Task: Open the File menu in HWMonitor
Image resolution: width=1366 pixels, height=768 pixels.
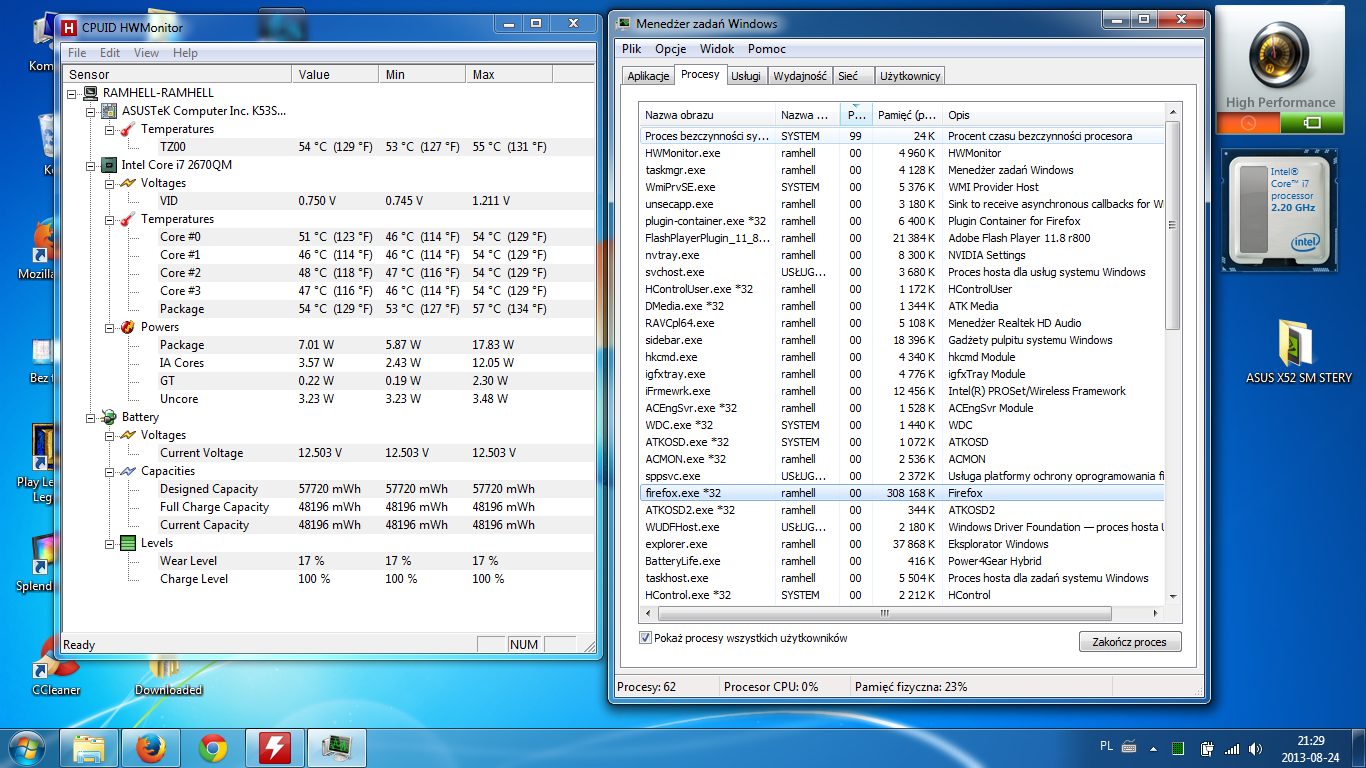Action: pos(77,53)
